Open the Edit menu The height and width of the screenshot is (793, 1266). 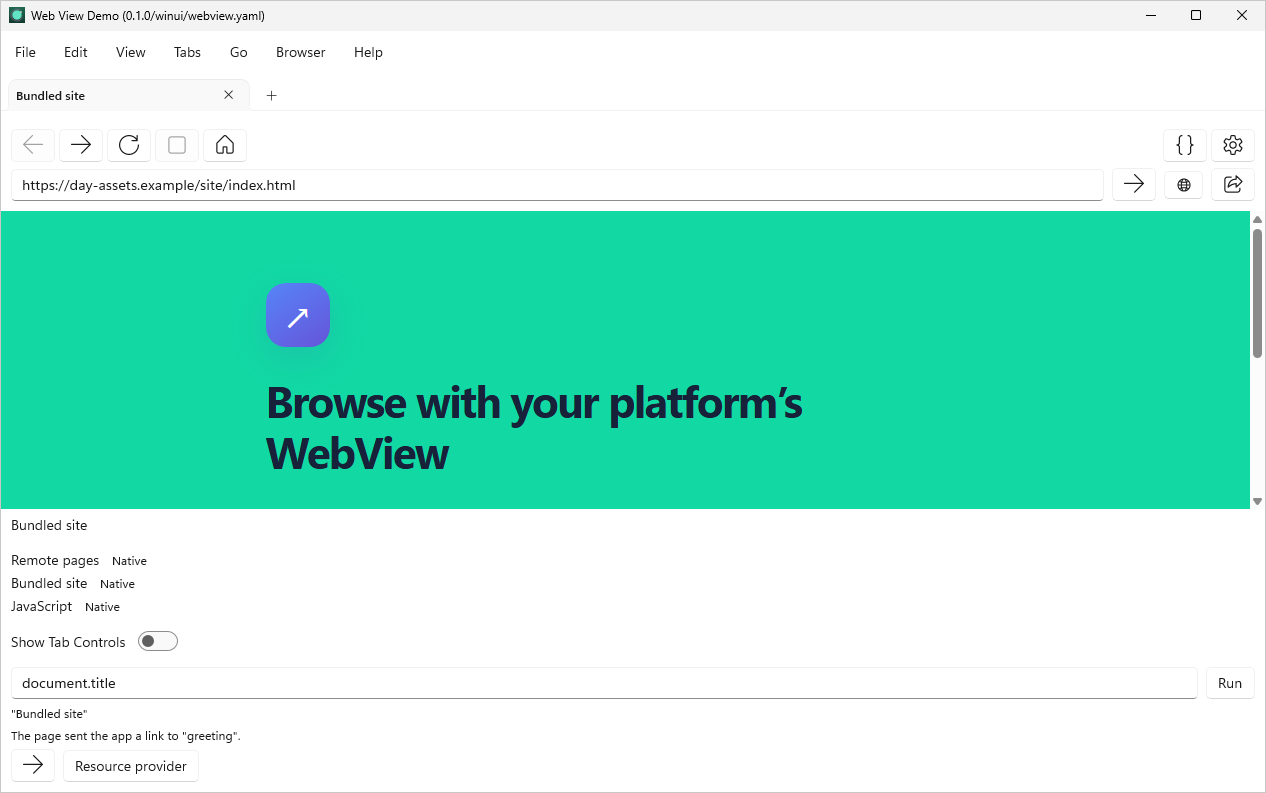(76, 52)
